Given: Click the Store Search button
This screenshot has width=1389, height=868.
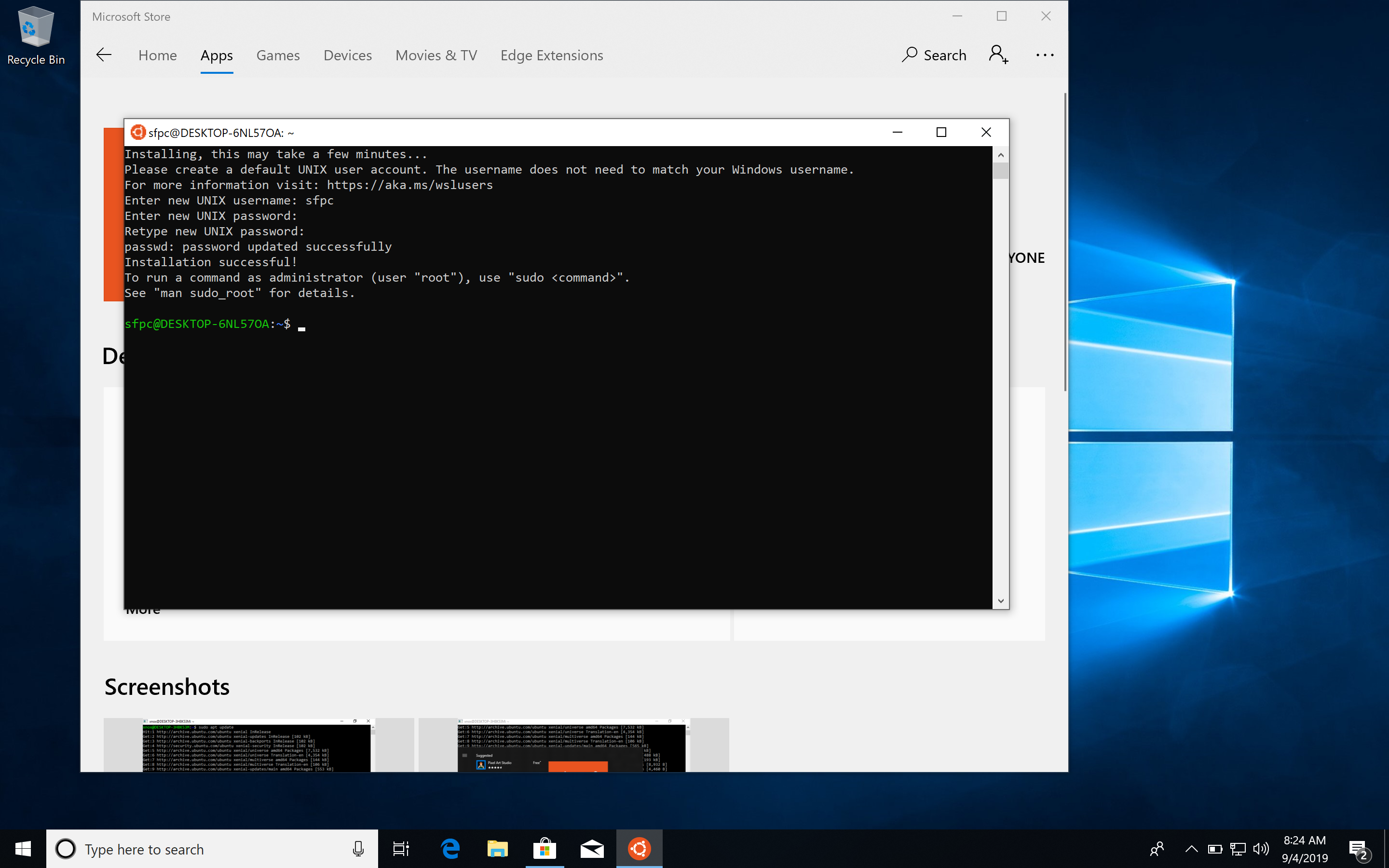Looking at the screenshot, I should point(934,55).
